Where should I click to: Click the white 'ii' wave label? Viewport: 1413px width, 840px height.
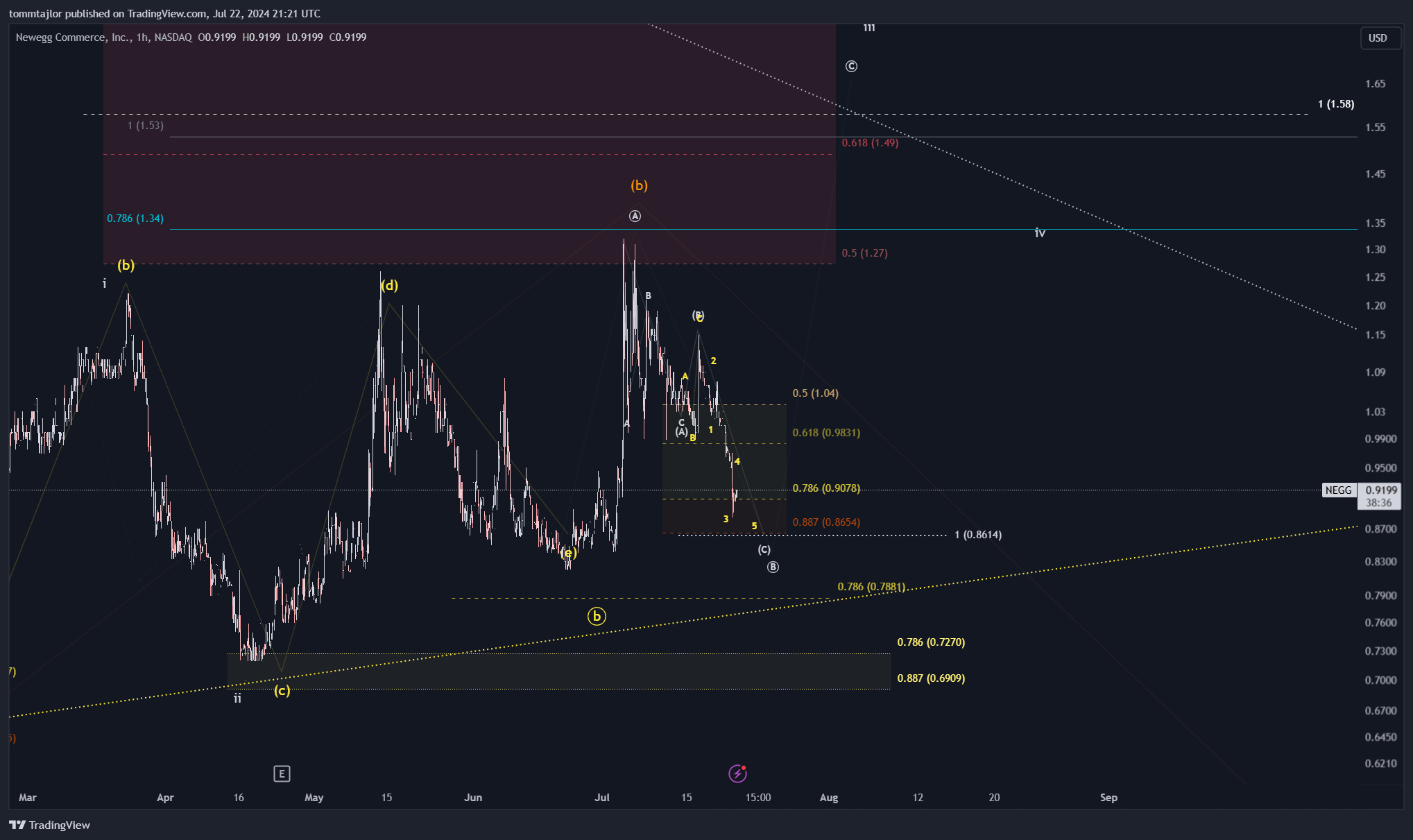click(237, 698)
